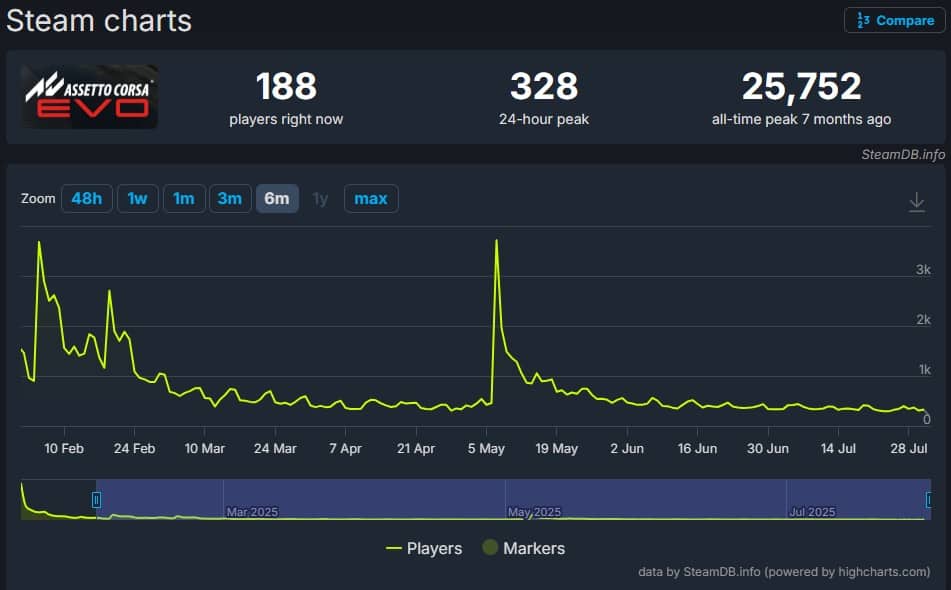The image size is (951, 590).
Task: Select the 1w zoom range
Action: pyautogui.click(x=137, y=198)
